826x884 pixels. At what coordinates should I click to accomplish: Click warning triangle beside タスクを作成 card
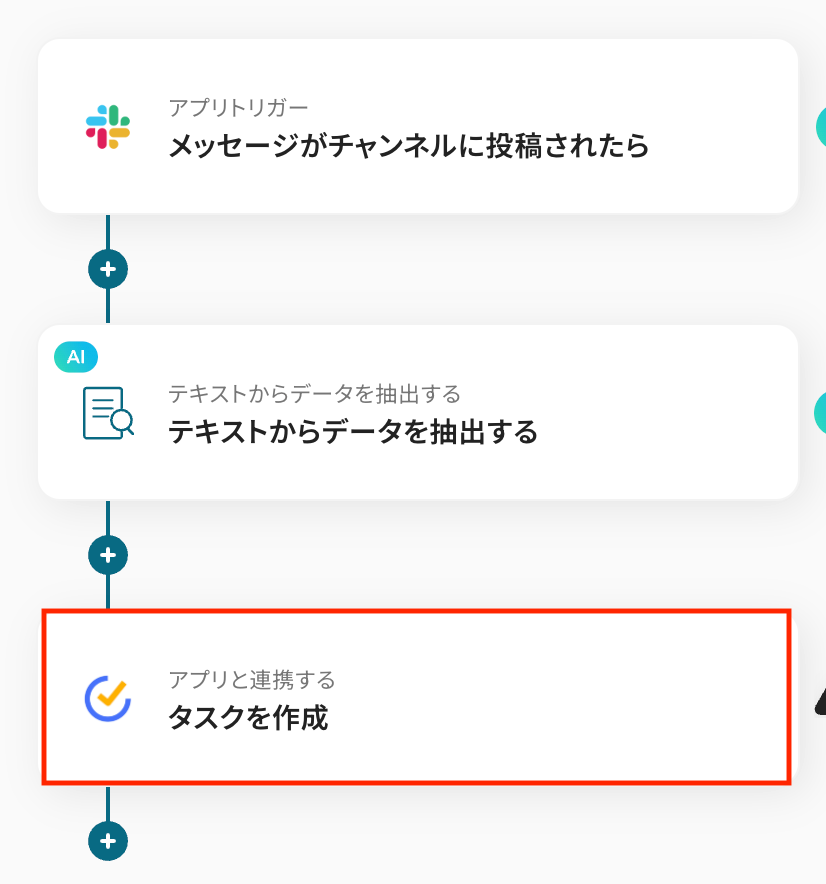819,704
